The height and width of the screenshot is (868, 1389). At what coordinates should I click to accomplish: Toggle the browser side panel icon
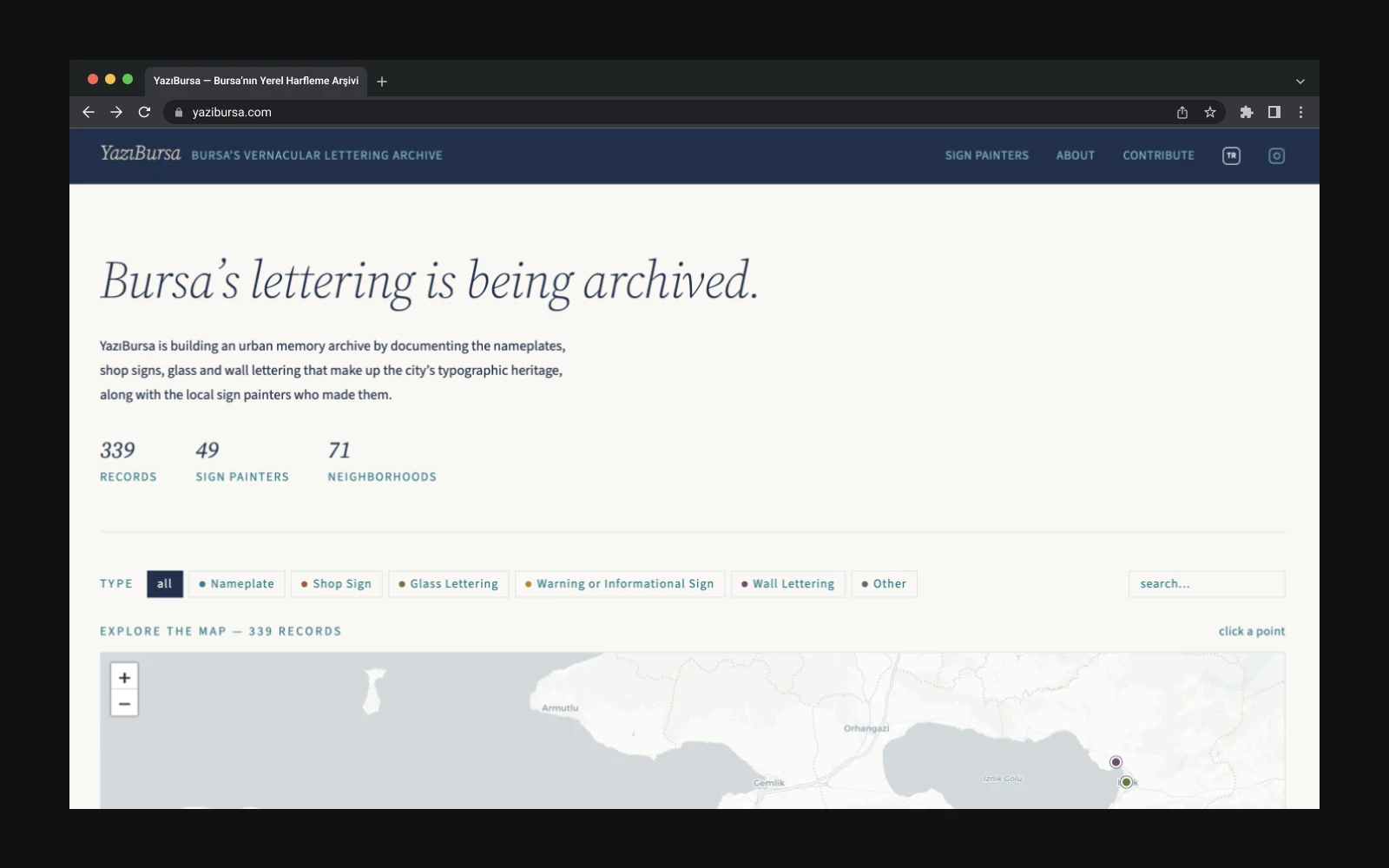[1274, 112]
